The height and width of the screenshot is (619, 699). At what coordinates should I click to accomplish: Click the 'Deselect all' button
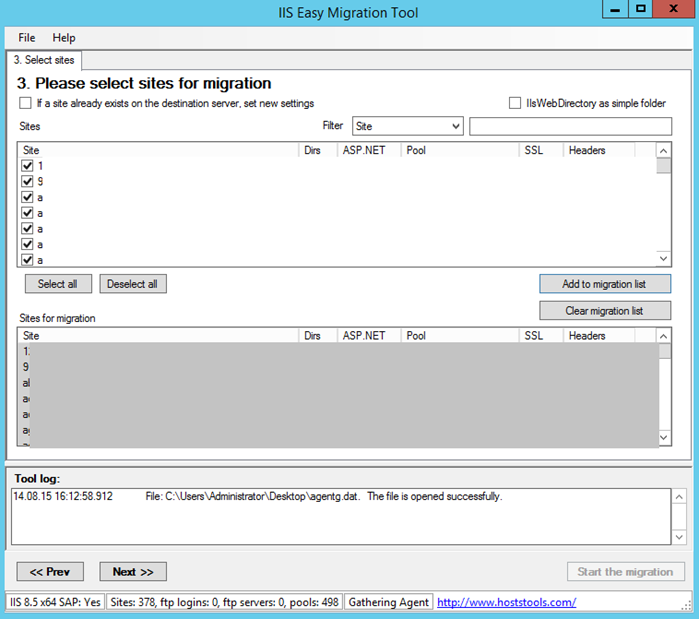[x=132, y=284]
